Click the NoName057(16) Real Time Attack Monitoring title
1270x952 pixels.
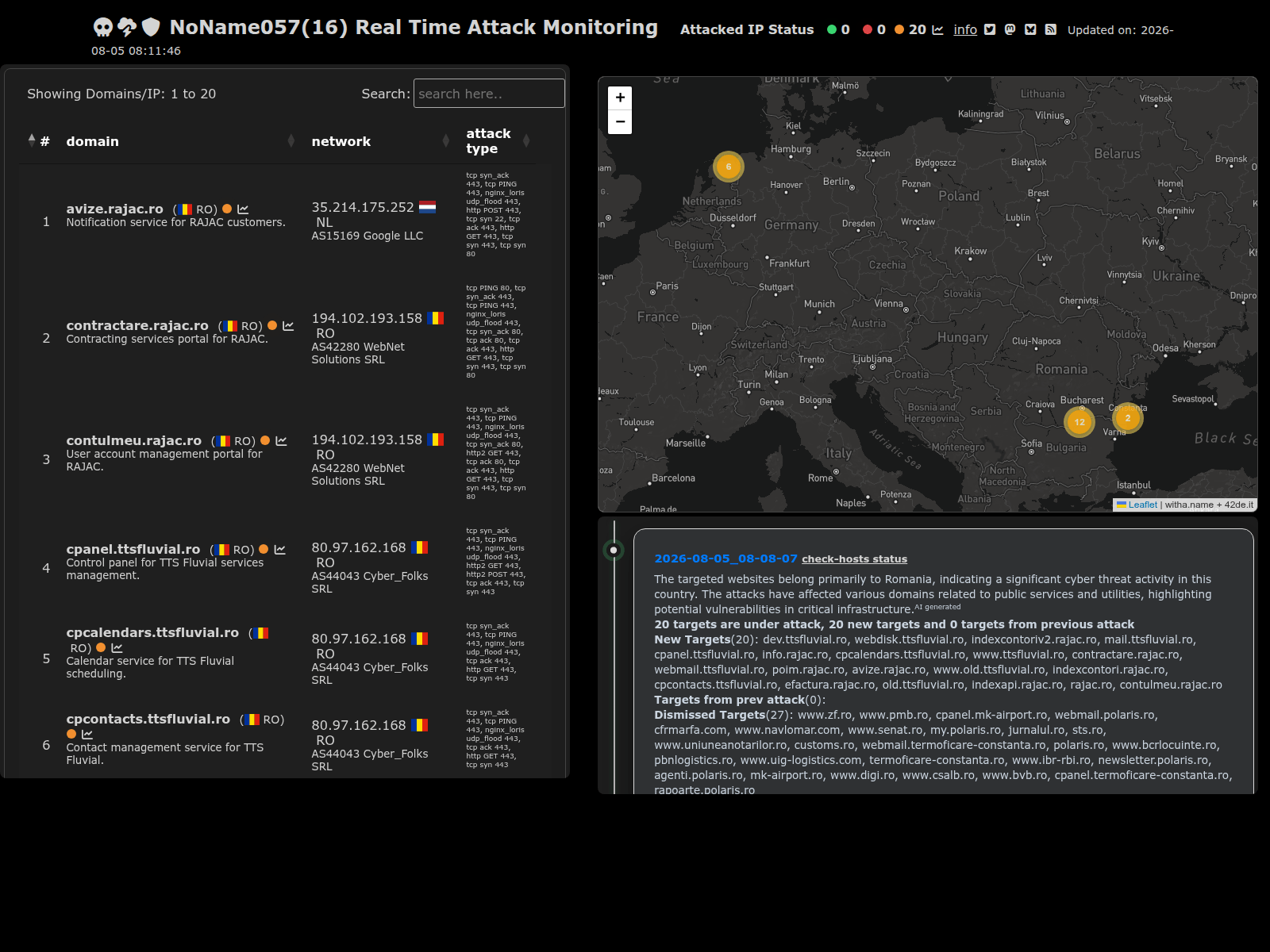414,28
